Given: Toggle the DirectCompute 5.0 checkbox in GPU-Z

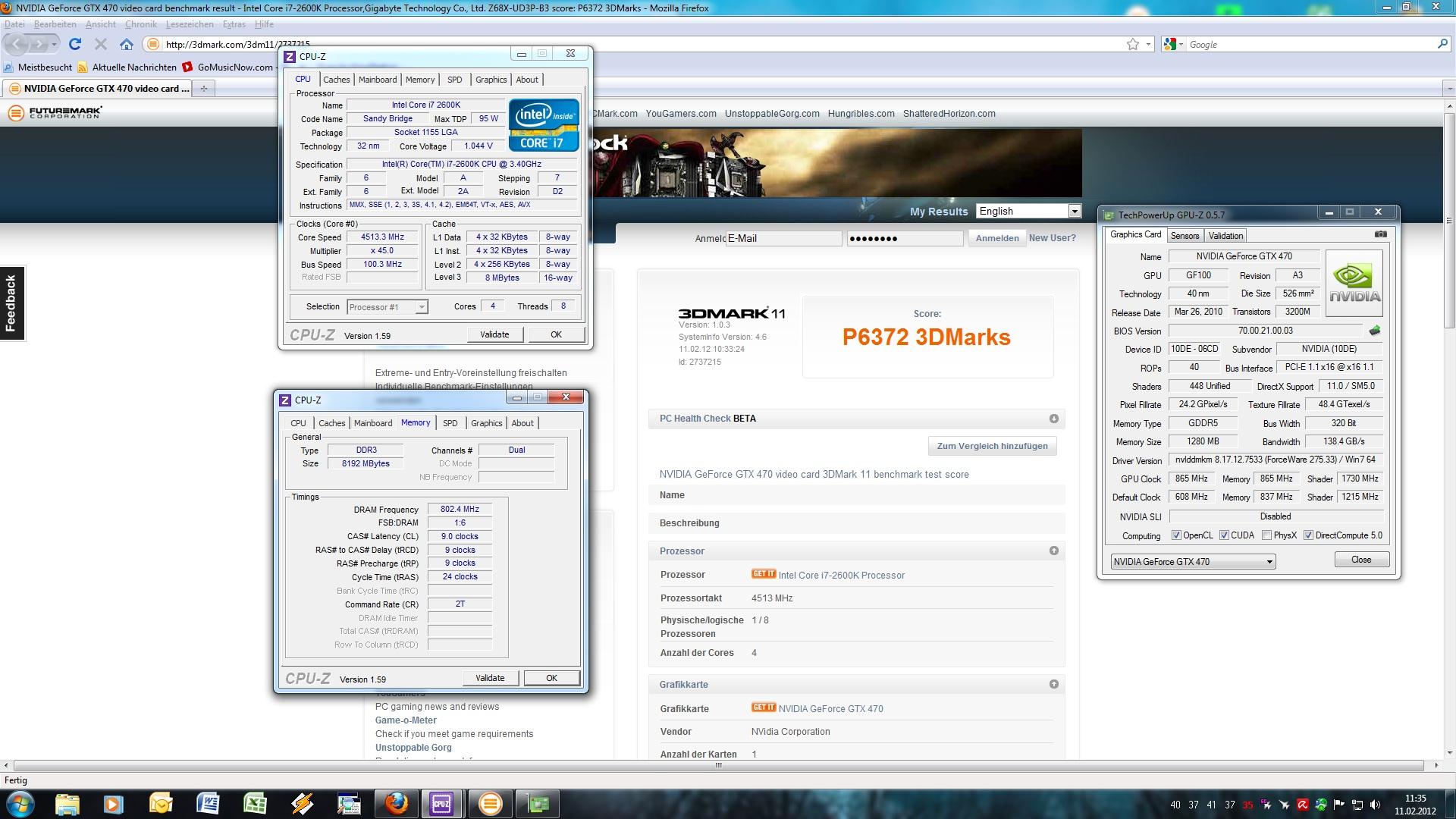Looking at the screenshot, I should coord(1308,535).
